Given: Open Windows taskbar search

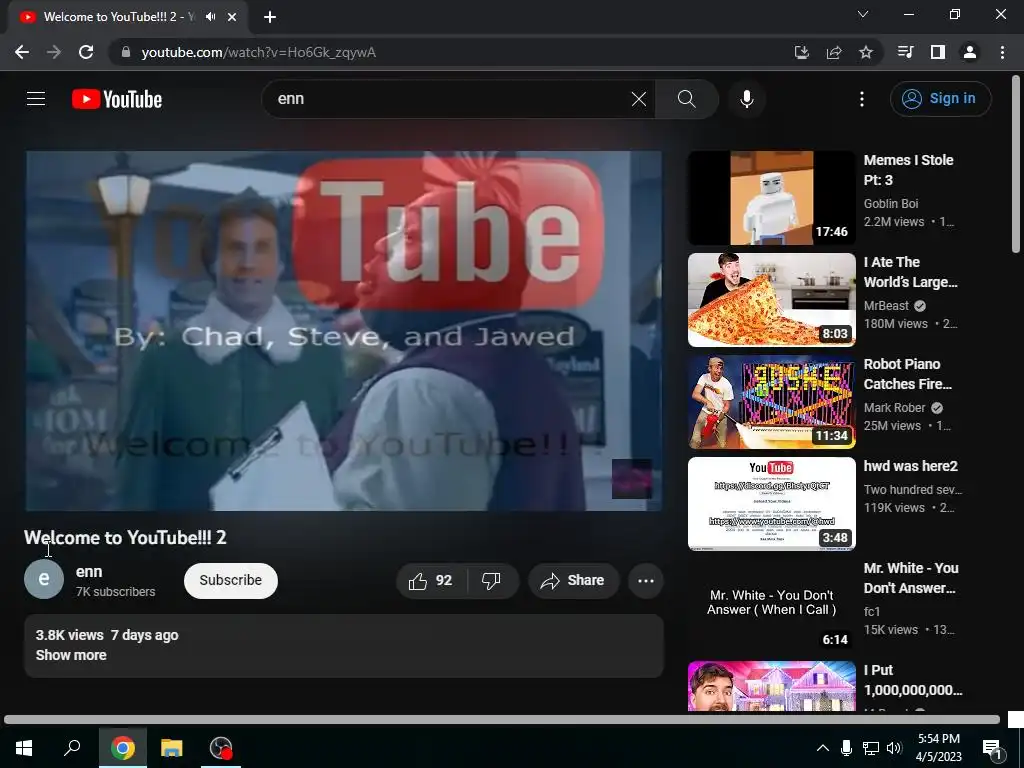Looking at the screenshot, I should click(72, 748).
